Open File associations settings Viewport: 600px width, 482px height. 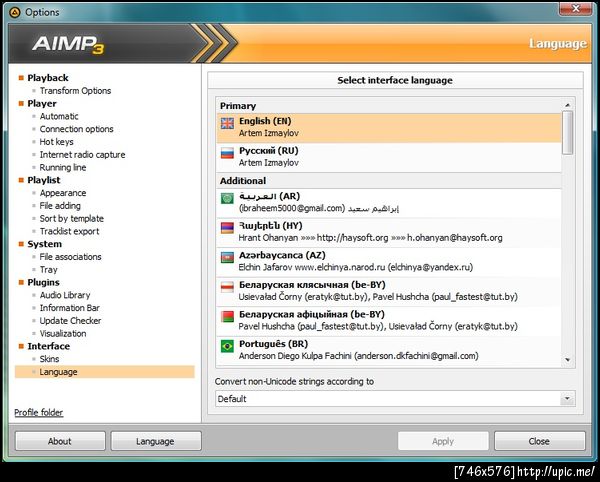(x=70, y=257)
